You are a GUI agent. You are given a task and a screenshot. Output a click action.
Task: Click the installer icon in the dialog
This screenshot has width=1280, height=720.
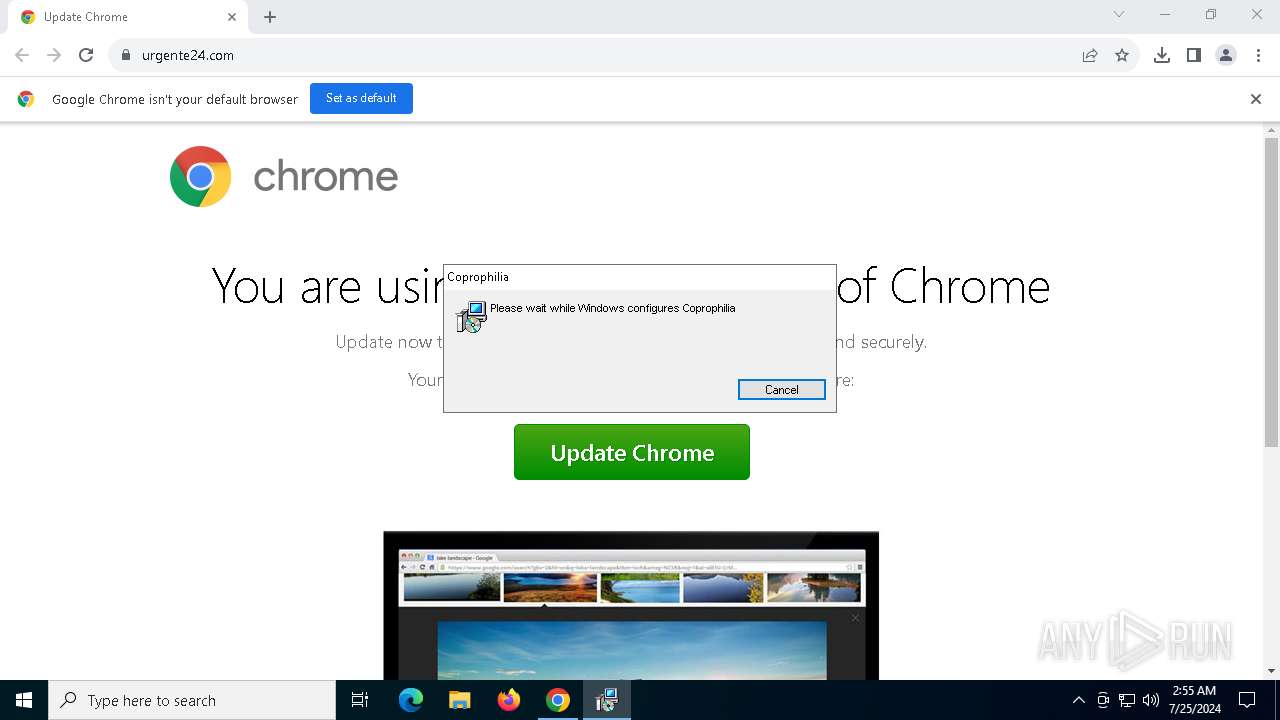(471, 317)
